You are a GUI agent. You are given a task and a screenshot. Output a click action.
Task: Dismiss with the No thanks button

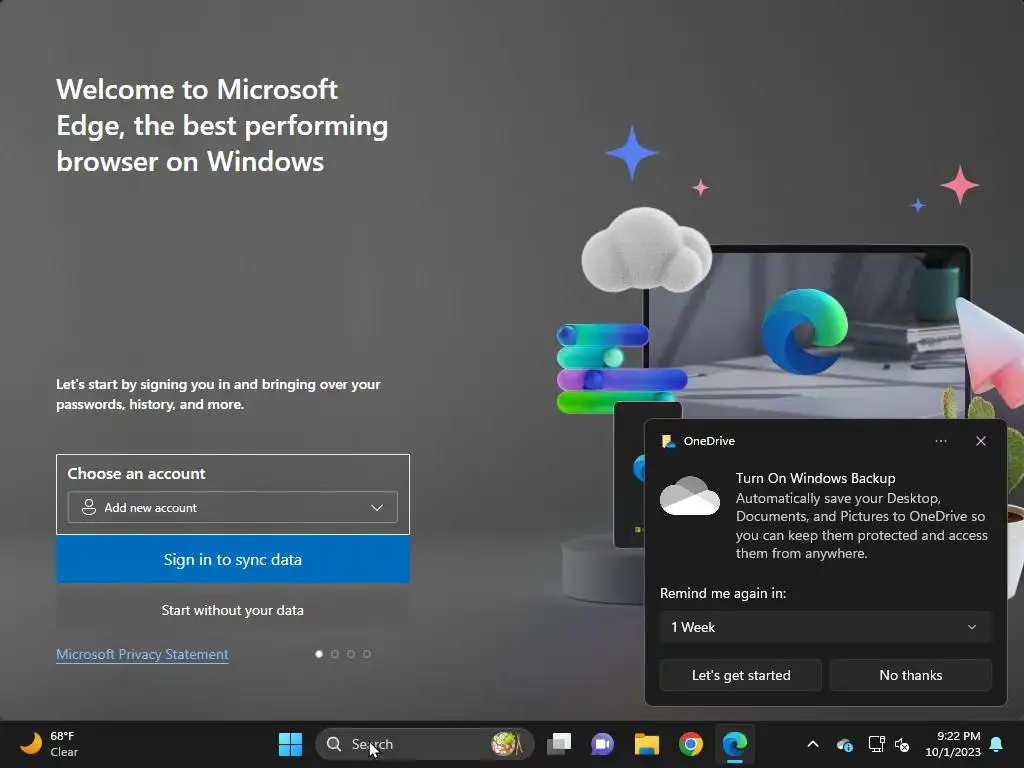(x=910, y=675)
